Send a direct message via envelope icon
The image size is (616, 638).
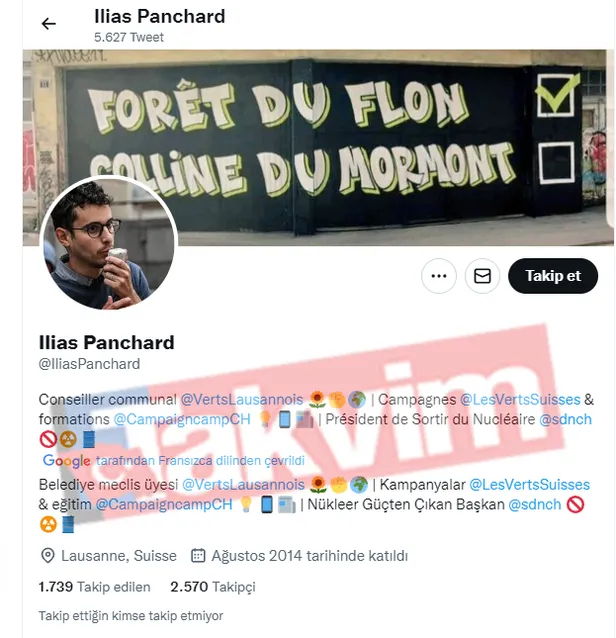coord(482,276)
